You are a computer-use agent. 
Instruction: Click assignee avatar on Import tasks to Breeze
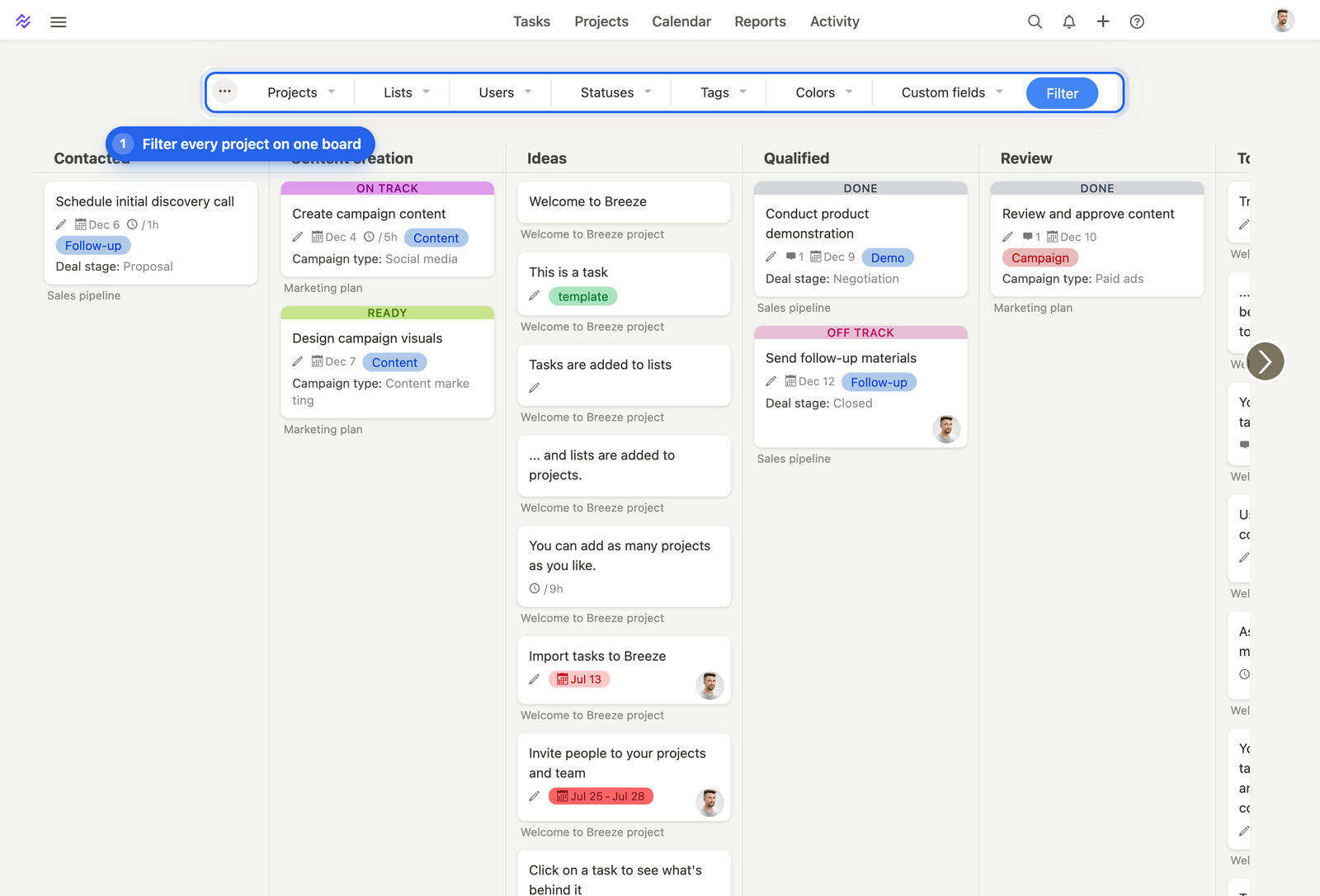pos(709,686)
